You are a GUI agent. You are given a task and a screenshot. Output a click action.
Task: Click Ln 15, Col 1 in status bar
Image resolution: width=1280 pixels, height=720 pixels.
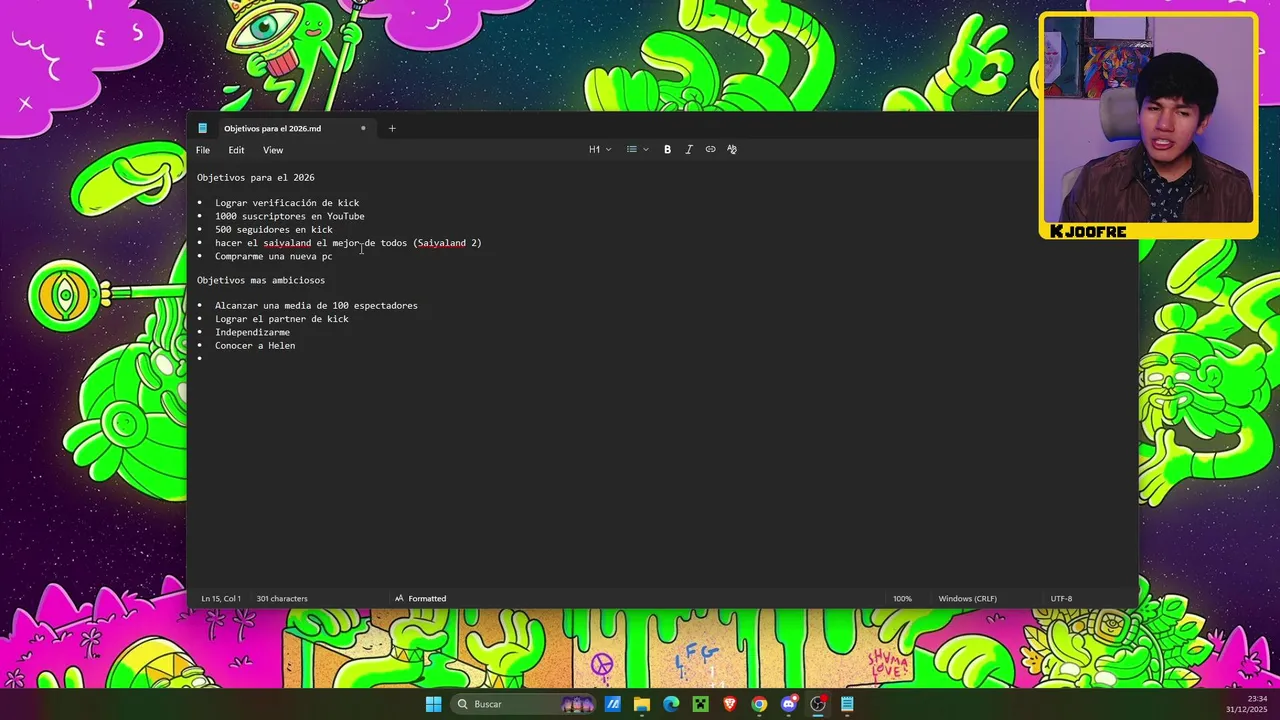tap(221, 599)
